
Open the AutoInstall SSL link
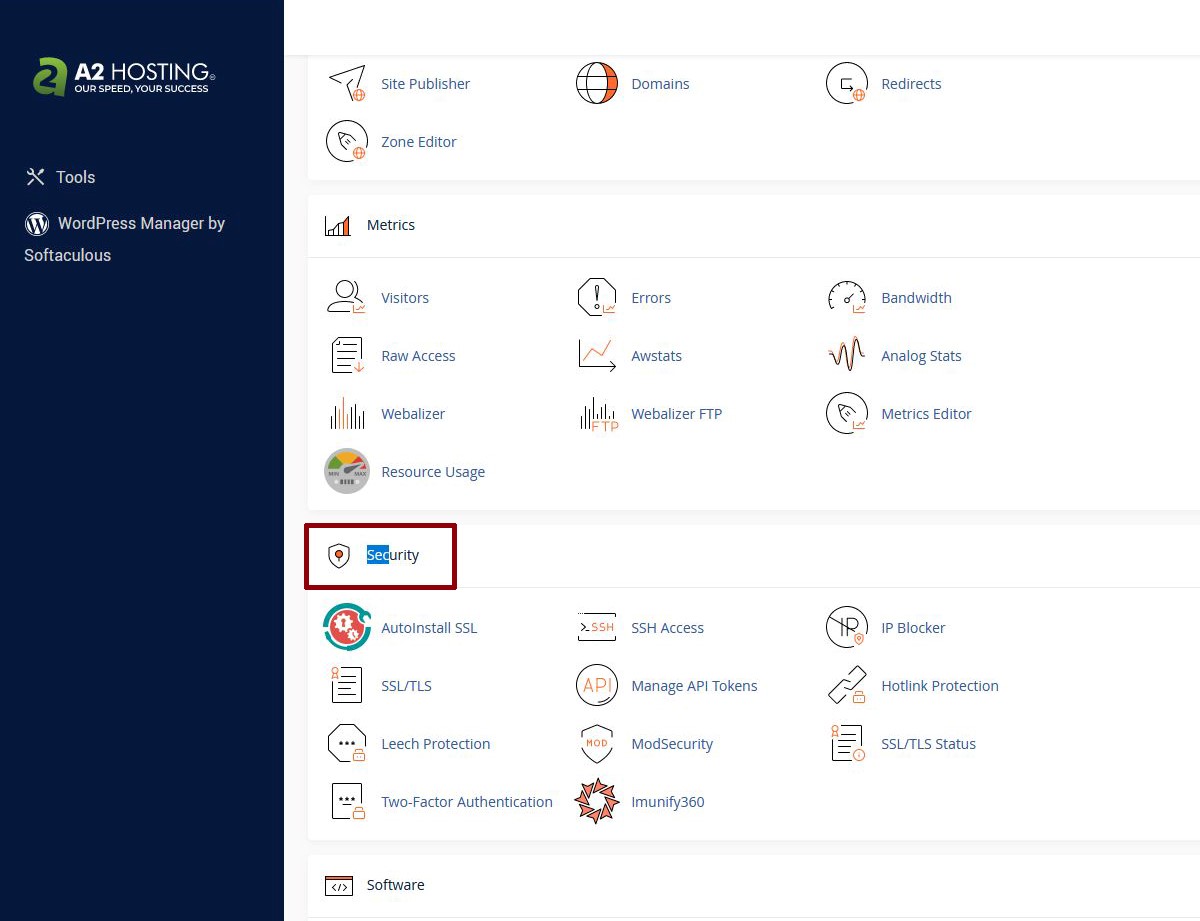point(430,628)
